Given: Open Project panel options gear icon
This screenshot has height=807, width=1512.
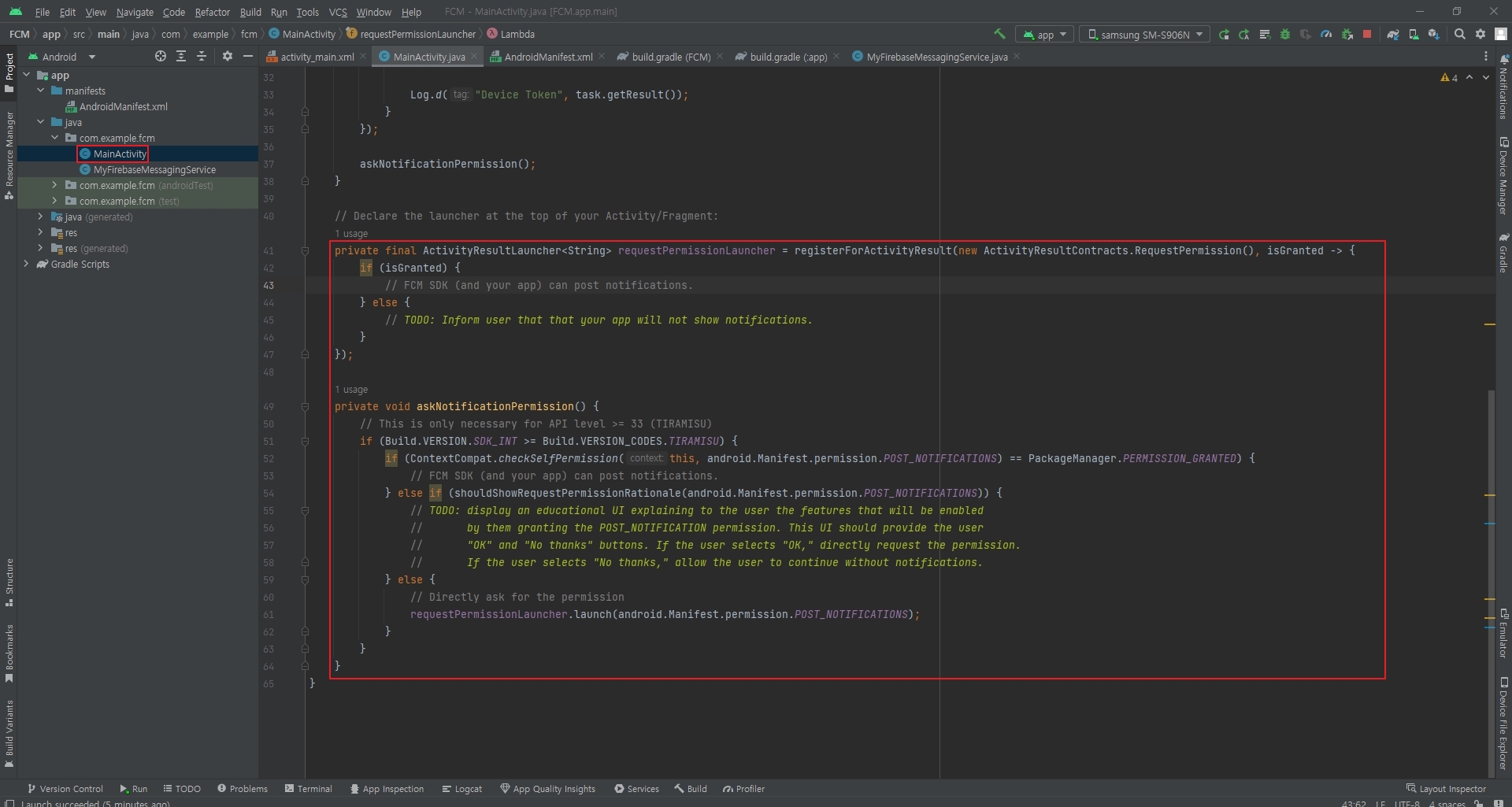Looking at the screenshot, I should click(228, 56).
